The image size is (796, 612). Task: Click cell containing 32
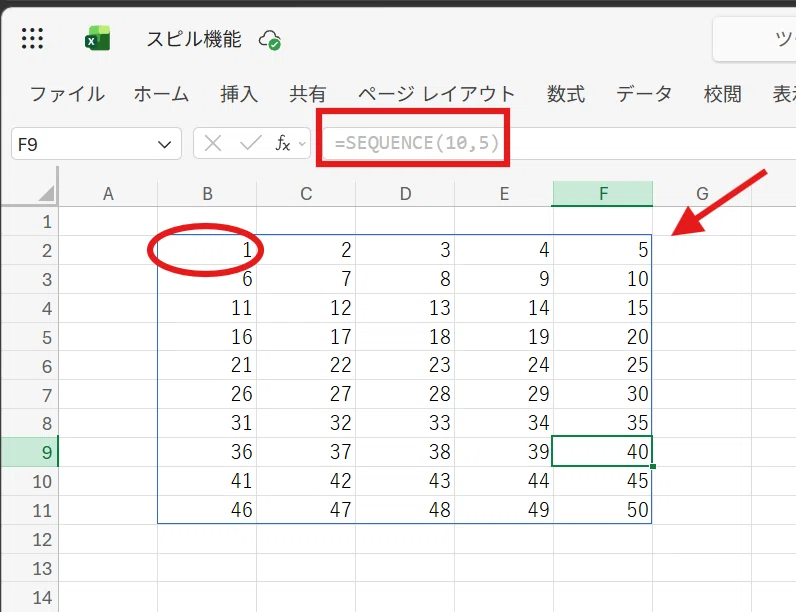click(306, 423)
